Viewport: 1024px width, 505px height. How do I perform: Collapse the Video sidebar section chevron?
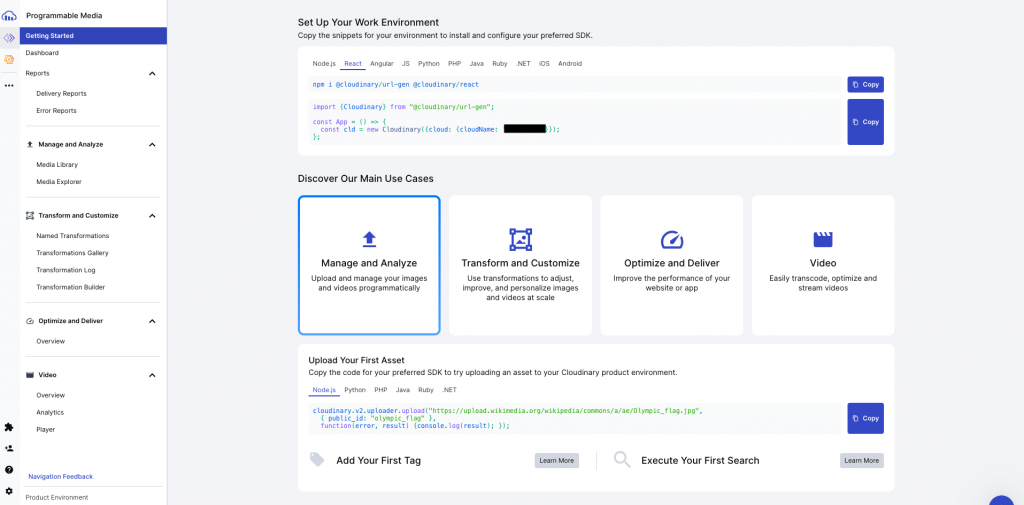[x=152, y=375]
